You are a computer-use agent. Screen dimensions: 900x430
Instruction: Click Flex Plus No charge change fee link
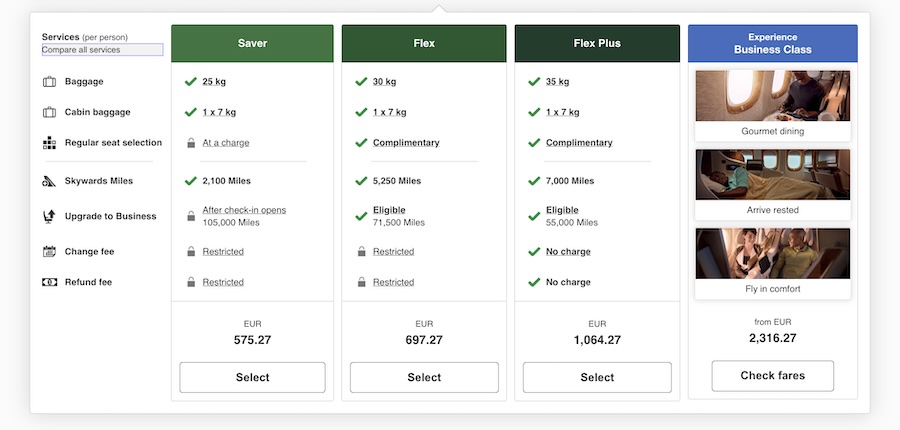point(568,252)
